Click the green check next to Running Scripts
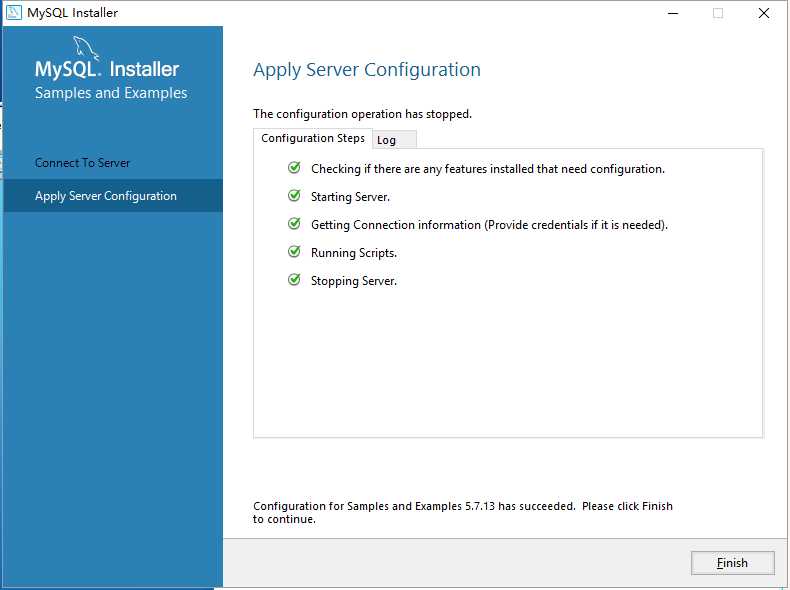 [294, 251]
